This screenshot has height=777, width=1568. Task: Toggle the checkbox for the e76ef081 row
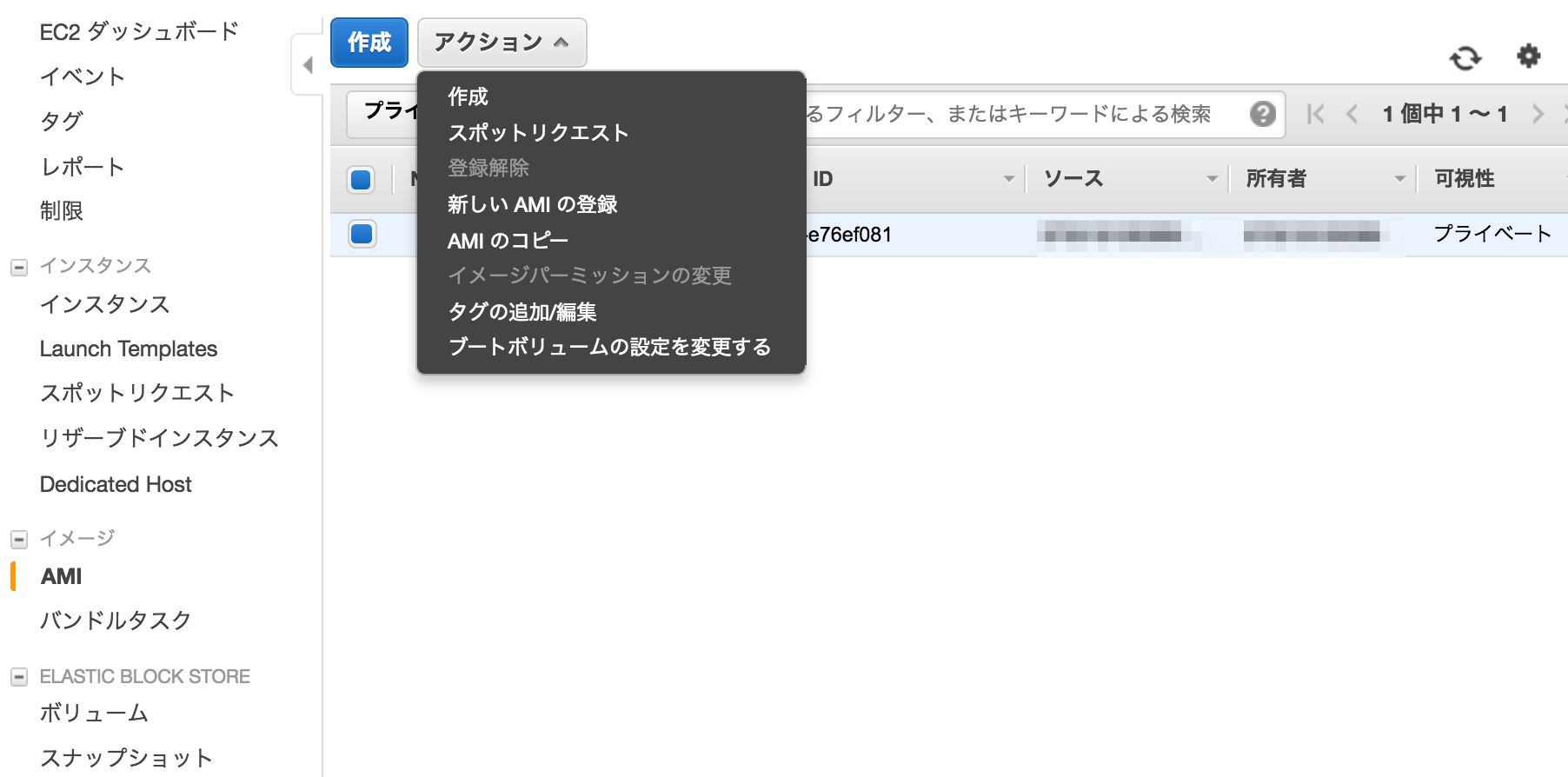pos(362,234)
